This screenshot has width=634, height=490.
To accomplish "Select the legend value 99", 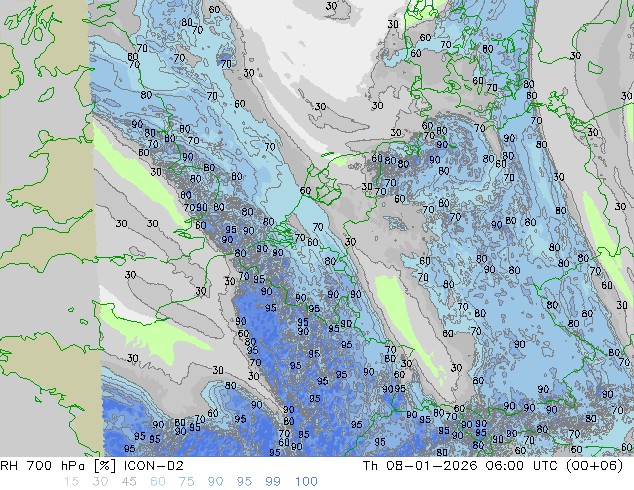I will pos(273,482).
